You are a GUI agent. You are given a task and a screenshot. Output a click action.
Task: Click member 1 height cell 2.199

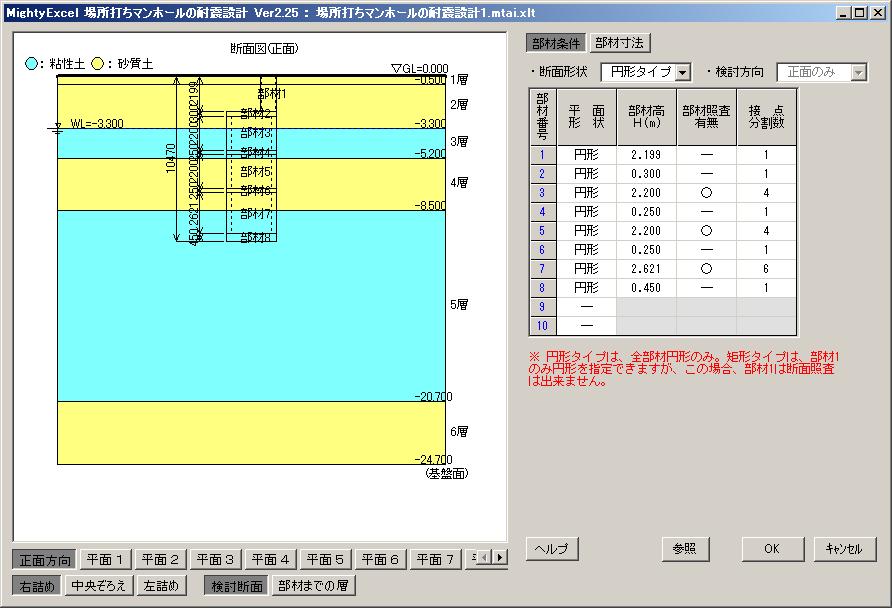[x=646, y=155]
